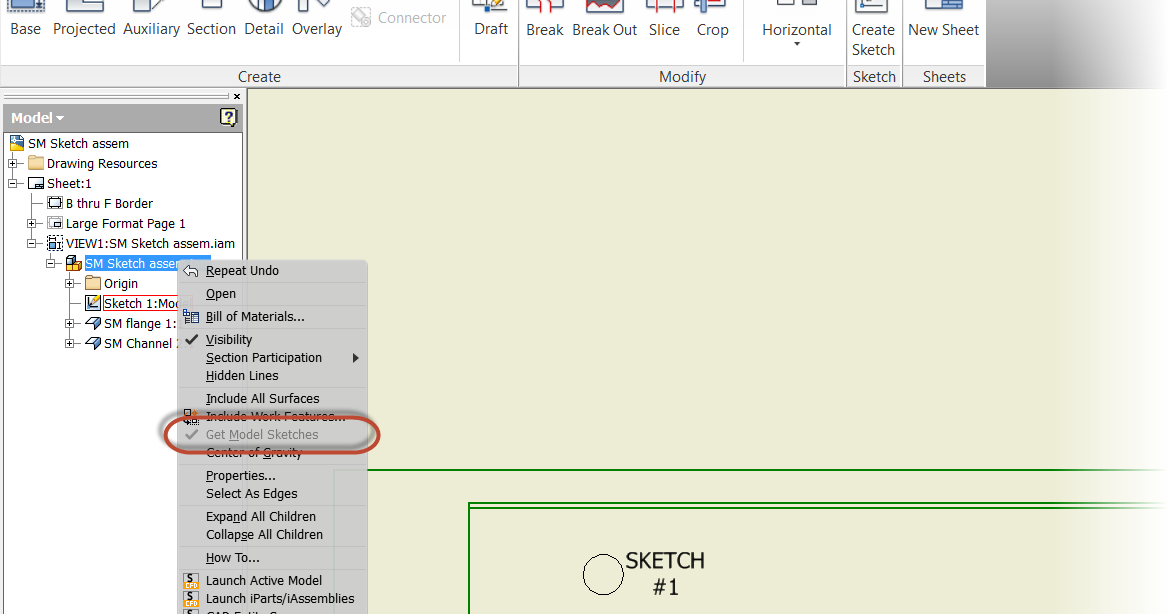Image resolution: width=1168 pixels, height=614 pixels.
Task: Select the Auxiliary view tool
Action: tap(151, 20)
